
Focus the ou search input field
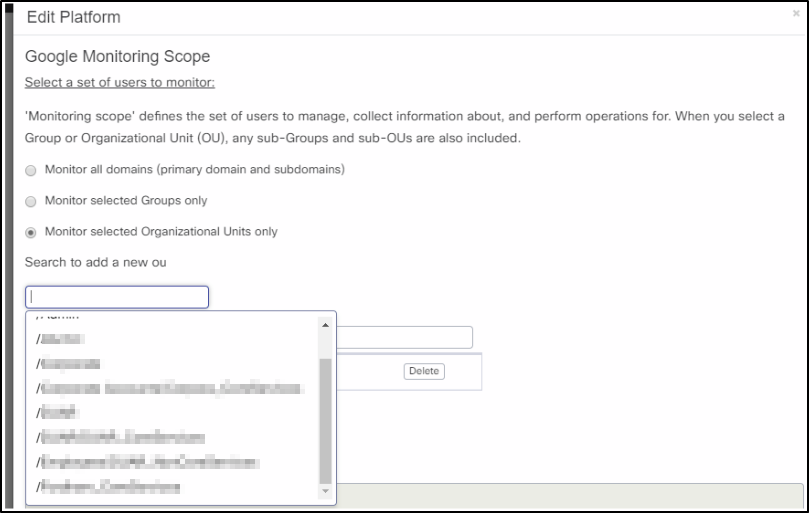[117, 297]
